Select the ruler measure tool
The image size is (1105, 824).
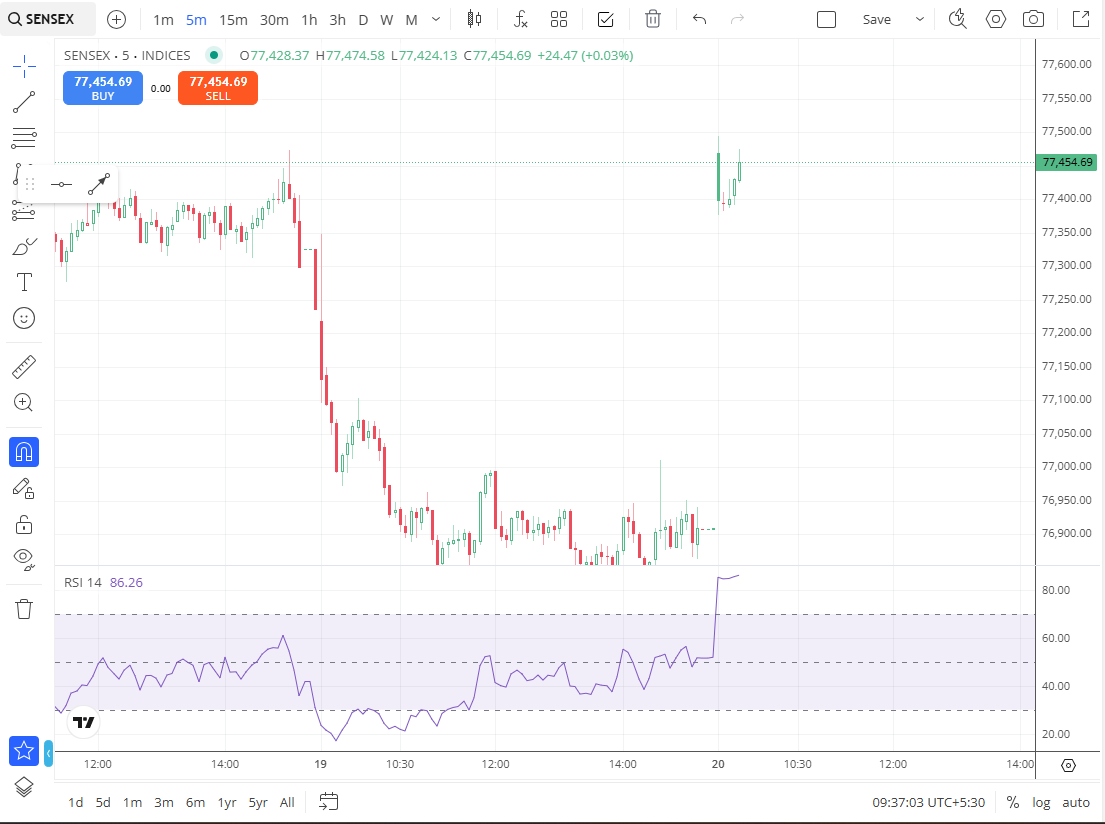click(24, 367)
